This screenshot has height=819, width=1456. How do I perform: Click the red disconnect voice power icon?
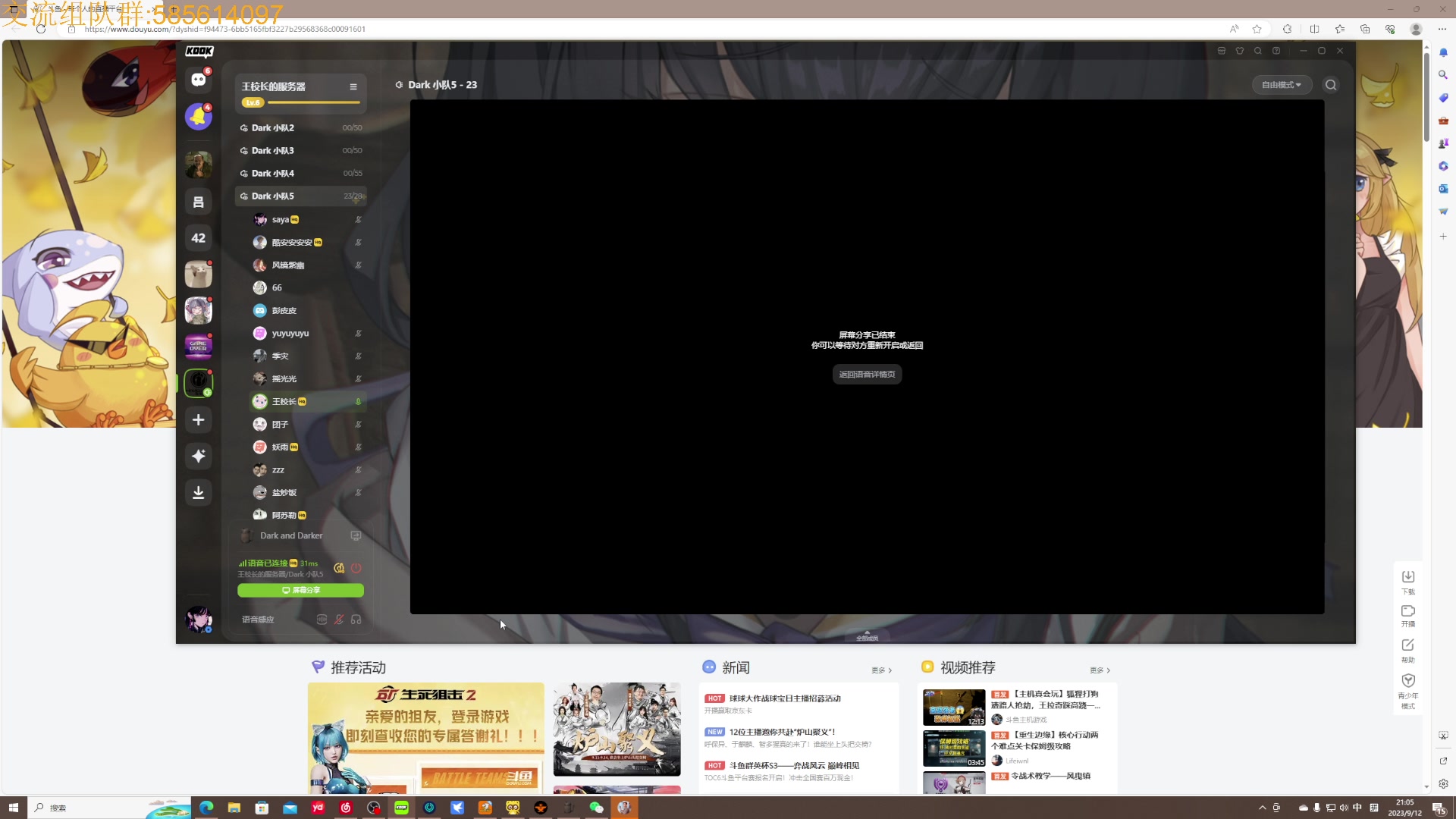[x=356, y=567]
